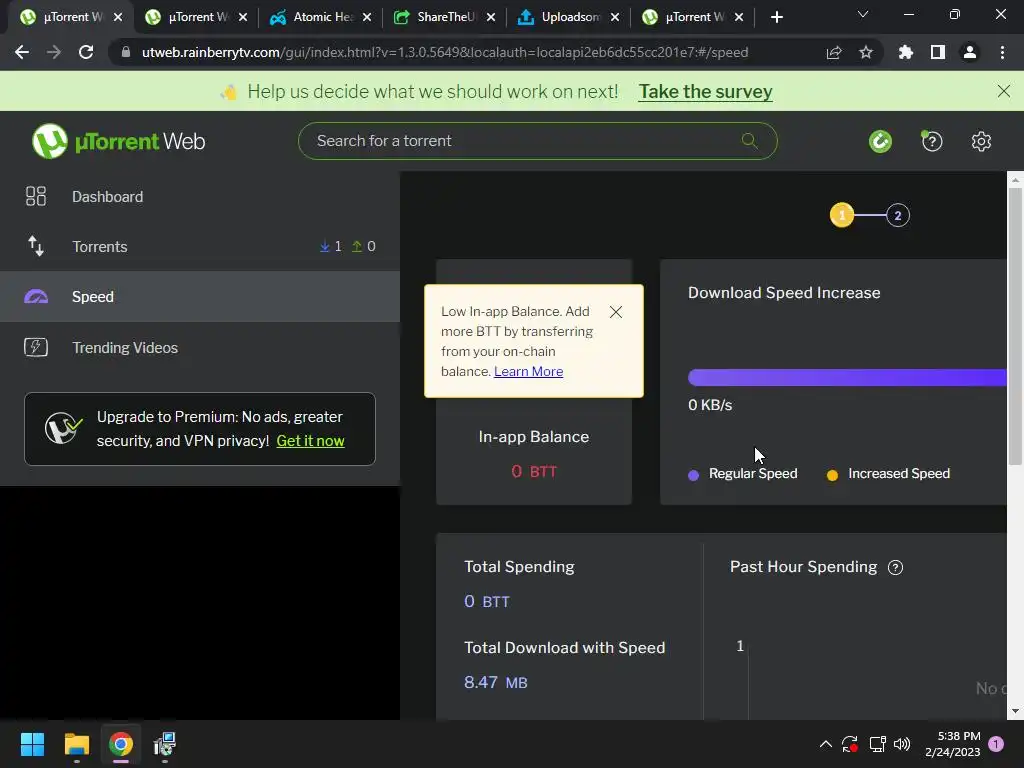Viewport: 1024px width, 768px height.
Task: Click Learn More in balance tooltip
Action: pyautogui.click(x=528, y=372)
